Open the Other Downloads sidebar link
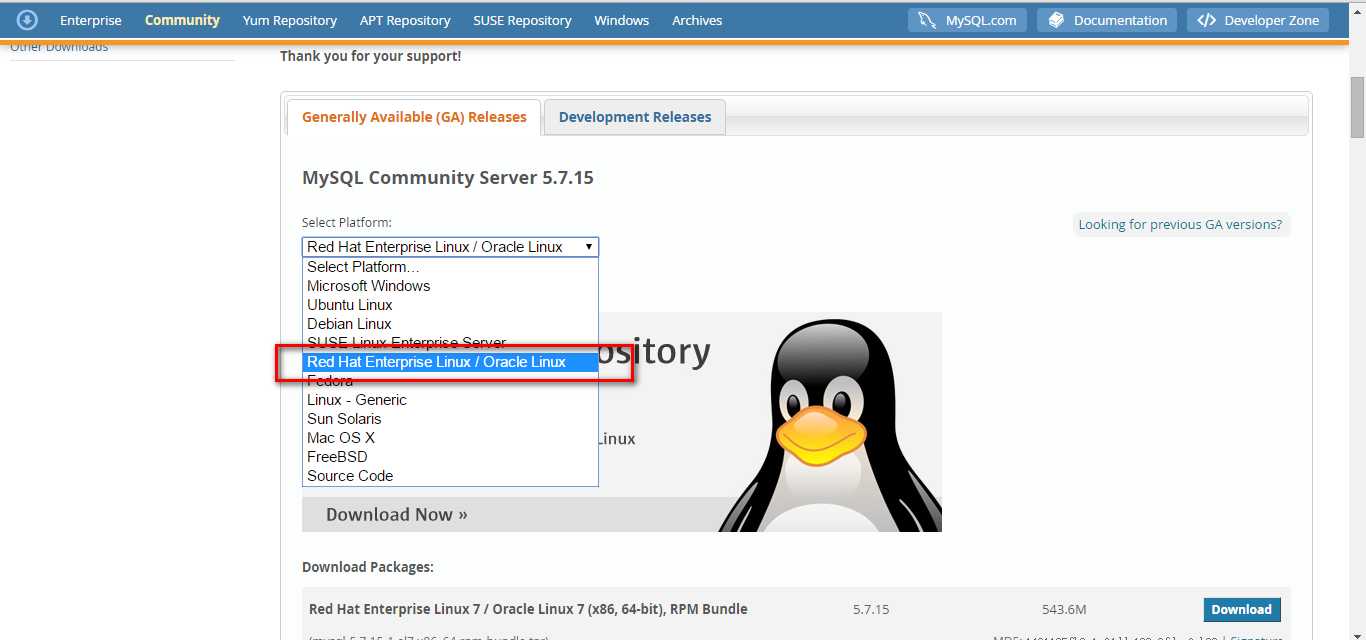Viewport: 1366px width, 640px height. [59, 47]
